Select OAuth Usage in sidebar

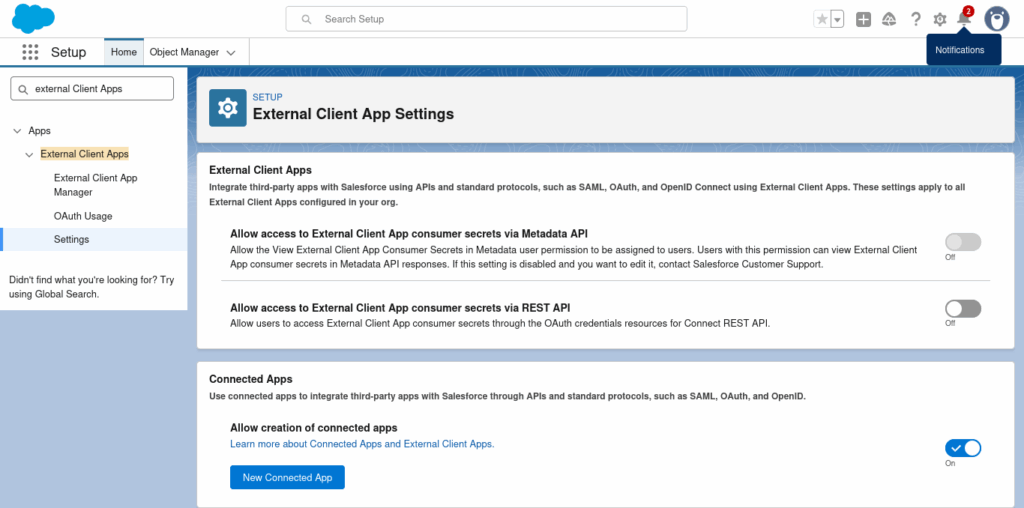pos(83,216)
